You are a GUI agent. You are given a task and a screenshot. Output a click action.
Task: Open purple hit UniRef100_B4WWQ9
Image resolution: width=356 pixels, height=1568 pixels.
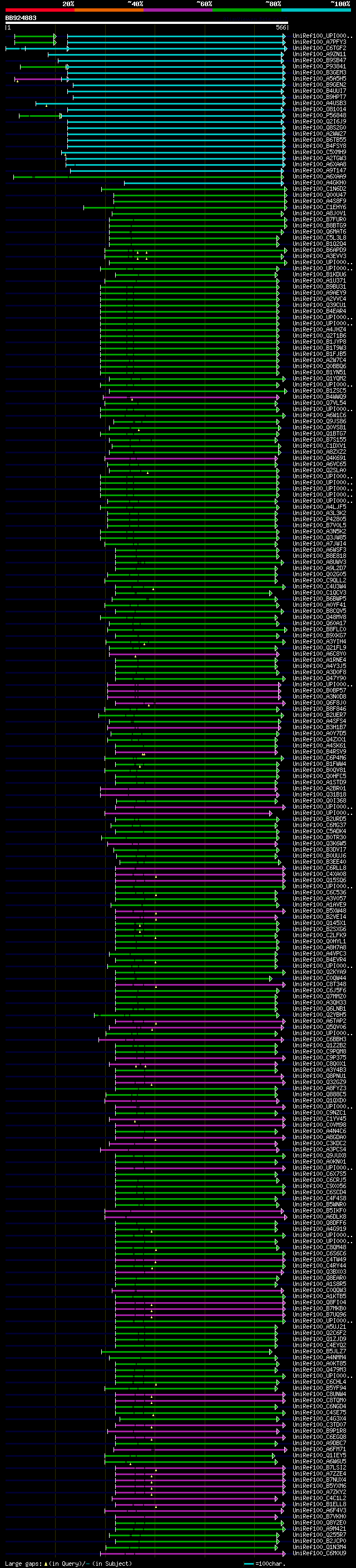pos(319,397)
